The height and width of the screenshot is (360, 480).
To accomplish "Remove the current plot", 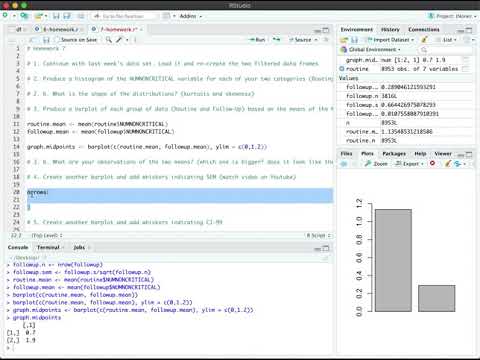I will click(x=432, y=163).
